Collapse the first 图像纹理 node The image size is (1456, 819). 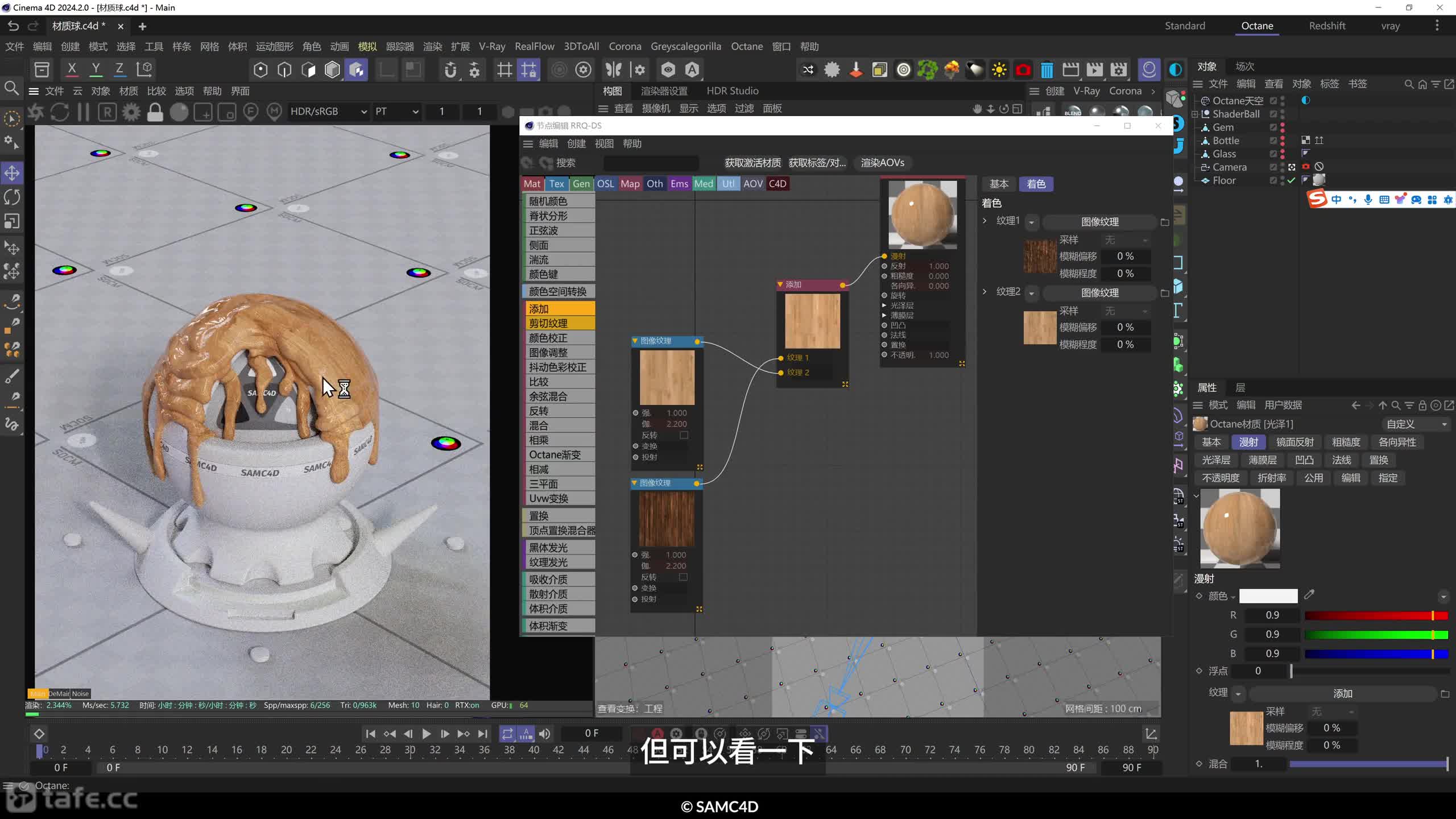coord(635,341)
